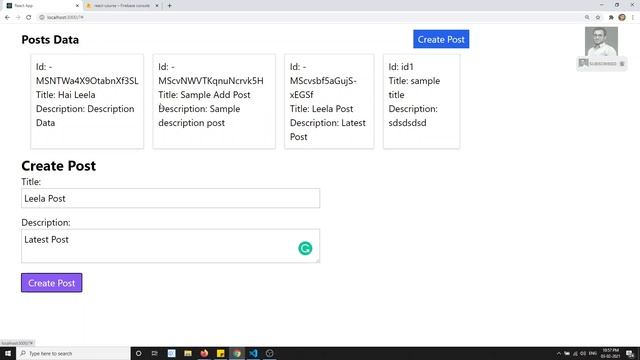
Task: Go back to the previous page
Action: (7, 18)
